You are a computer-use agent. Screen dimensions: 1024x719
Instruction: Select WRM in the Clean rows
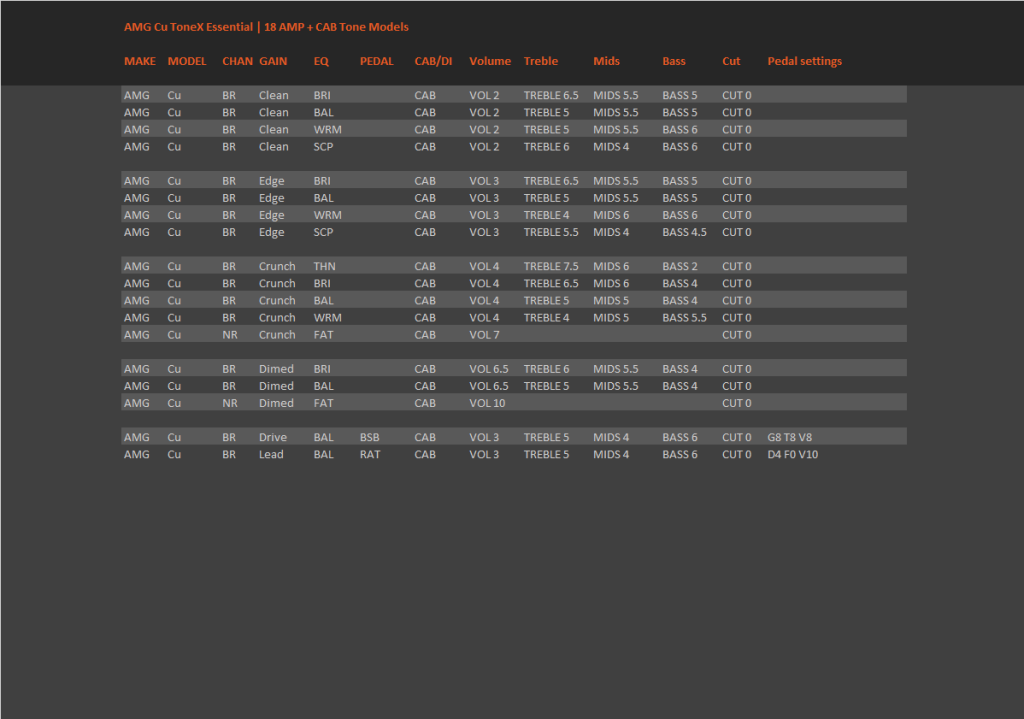pyautogui.click(x=327, y=129)
